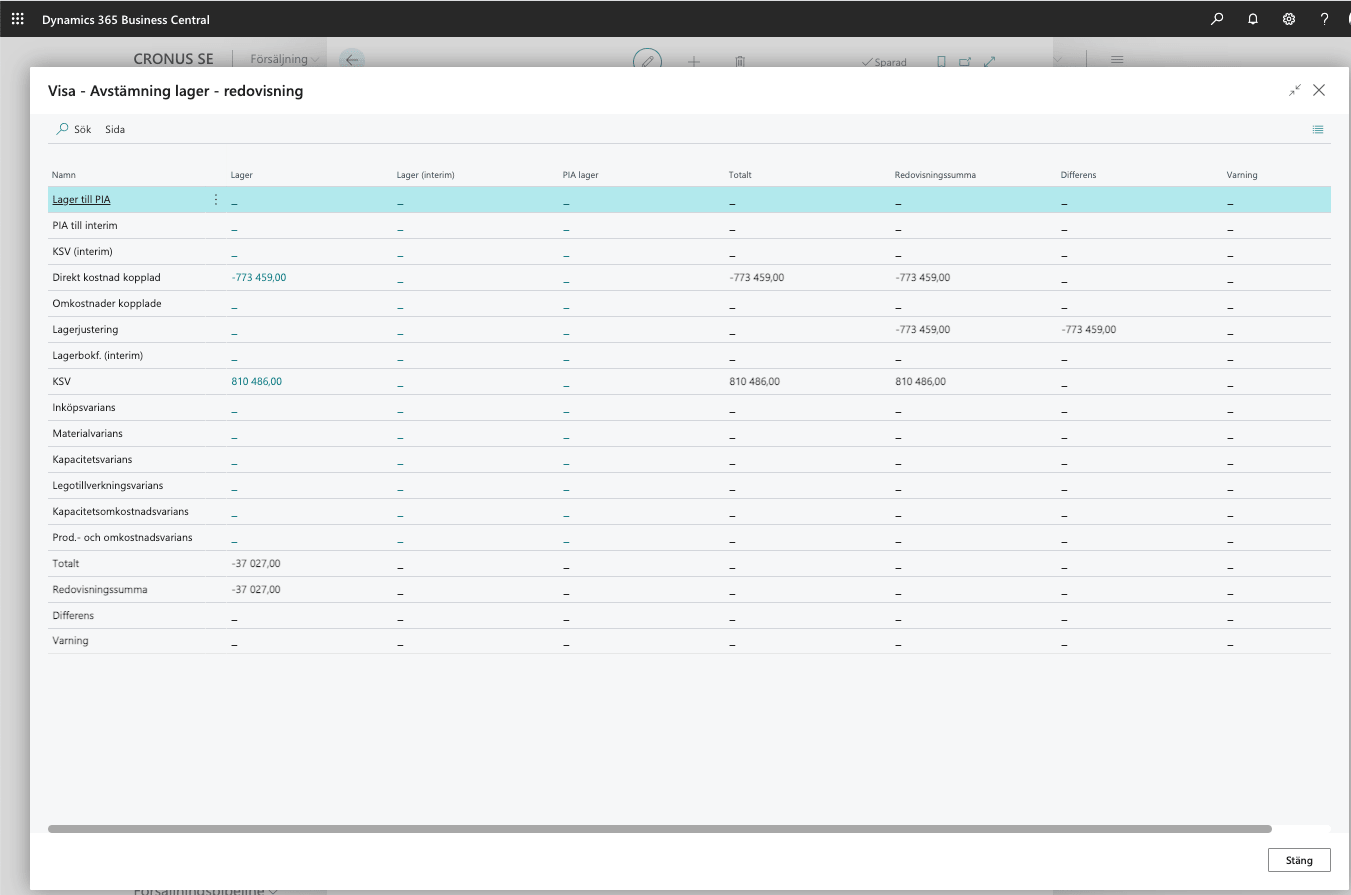The height and width of the screenshot is (895, 1351).
Task: Click the edit pencil icon in background page
Action: (648, 59)
